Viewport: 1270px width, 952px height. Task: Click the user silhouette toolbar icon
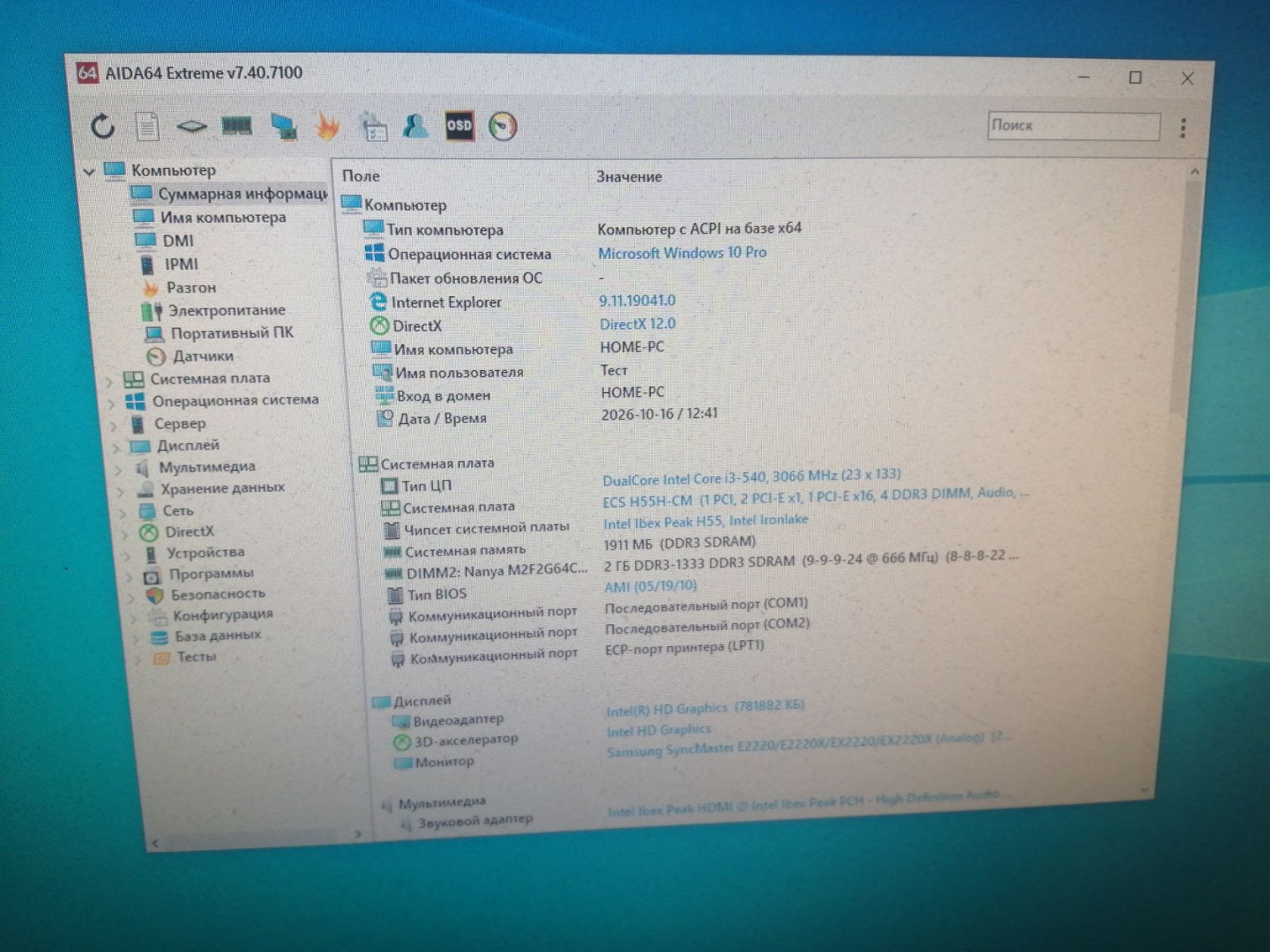415,125
